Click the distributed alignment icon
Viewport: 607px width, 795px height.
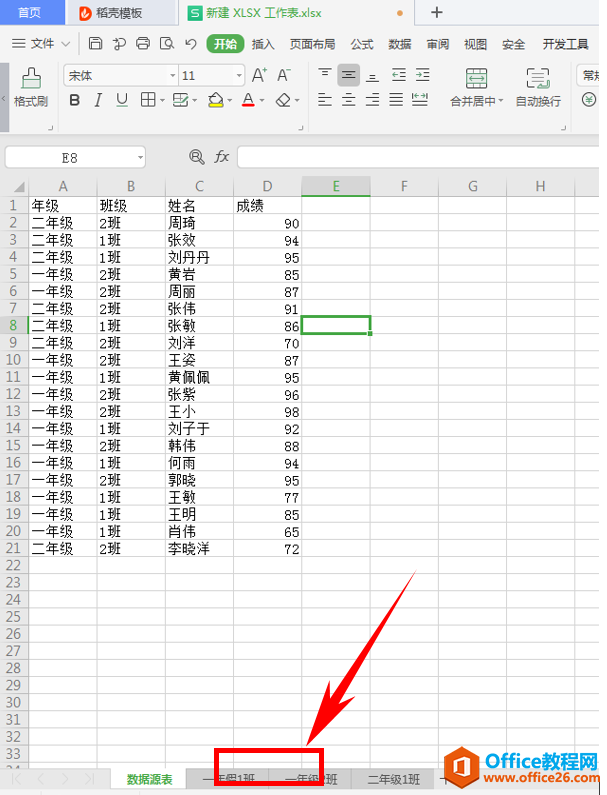pos(420,100)
